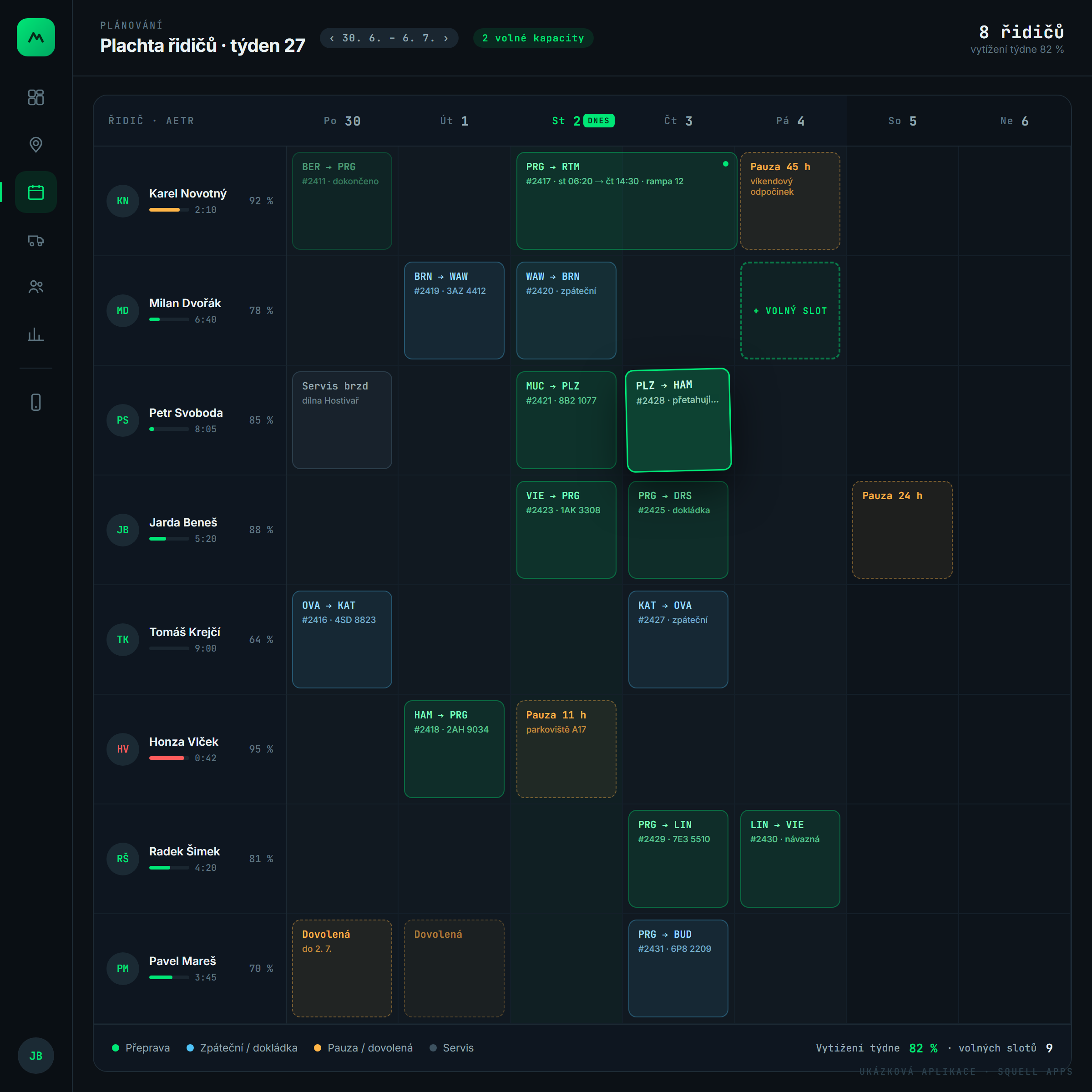This screenshot has width=1092, height=1092.
Task: Open the map pin location icon
Action: 35,145
